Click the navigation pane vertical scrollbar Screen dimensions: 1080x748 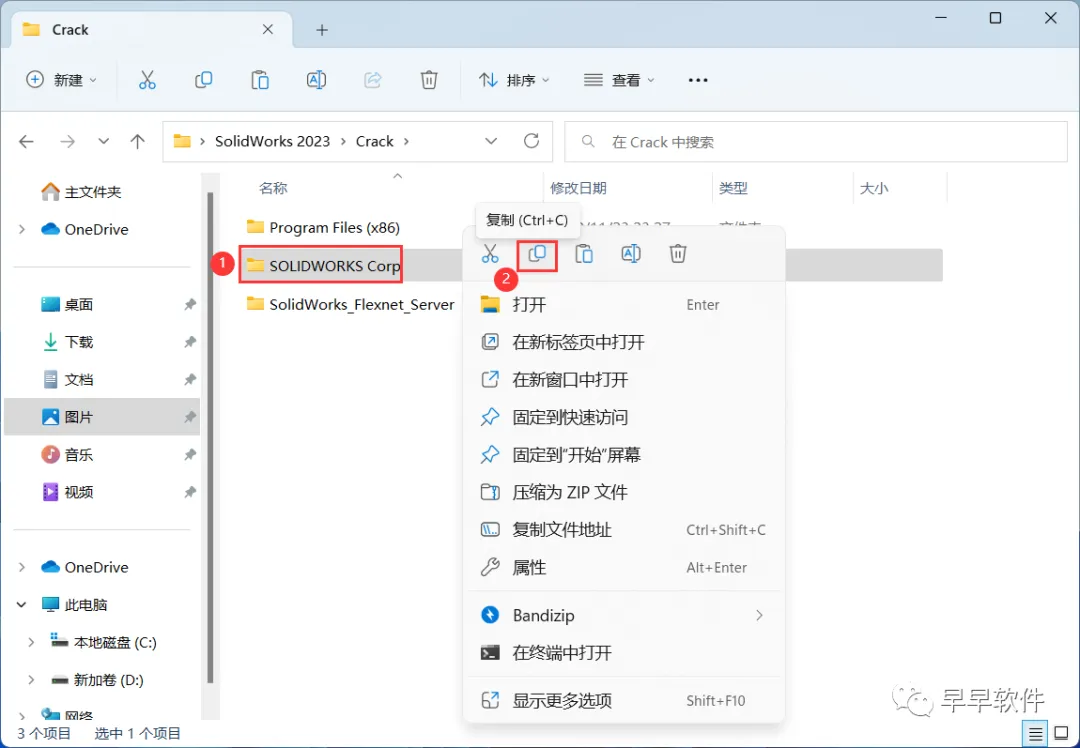[210, 437]
